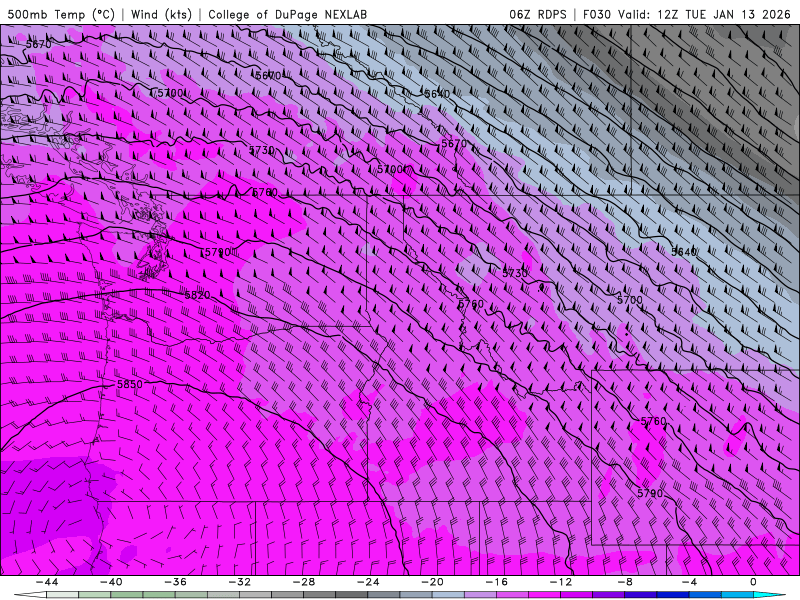
Task: Click the 5820 height contour label
Action: pos(197,295)
